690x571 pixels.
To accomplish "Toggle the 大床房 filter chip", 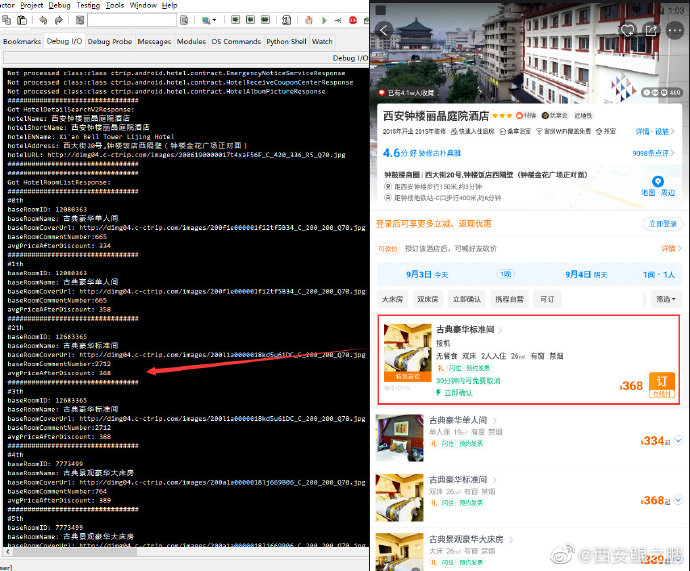I will [x=392, y=299].
